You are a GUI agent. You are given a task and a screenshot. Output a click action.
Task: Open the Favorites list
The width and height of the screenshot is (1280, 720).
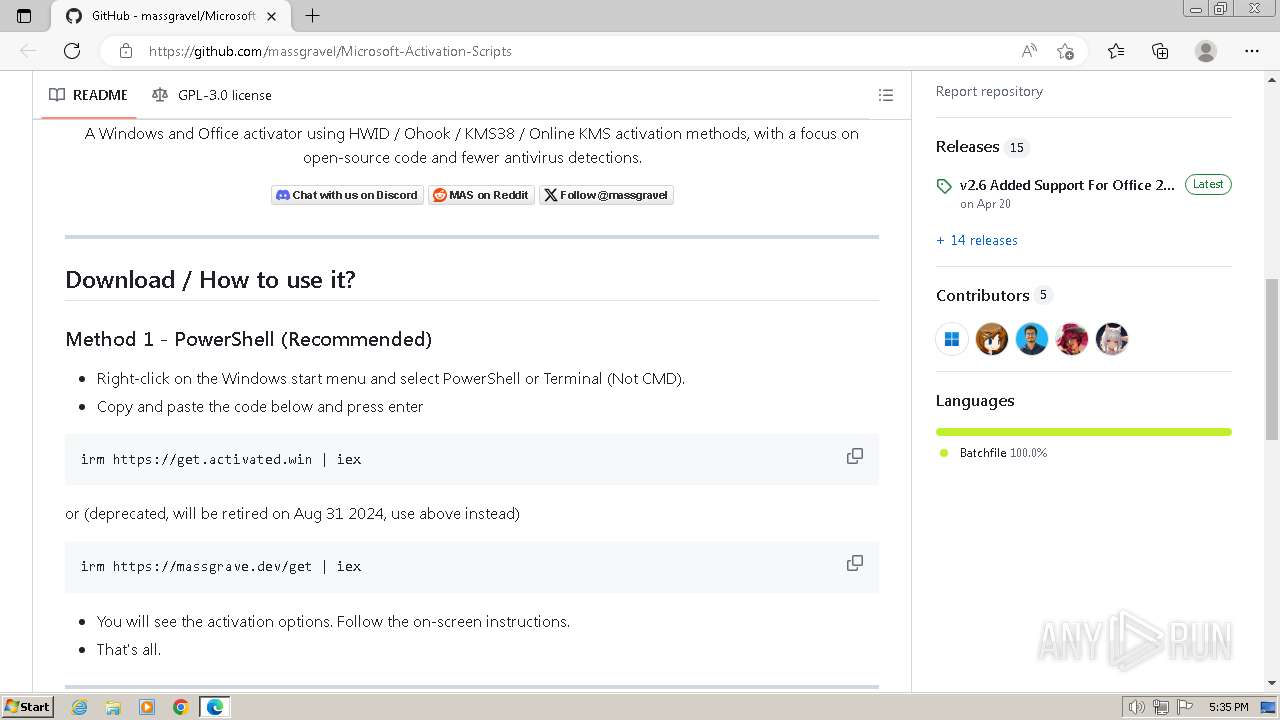coord(1116,51)
